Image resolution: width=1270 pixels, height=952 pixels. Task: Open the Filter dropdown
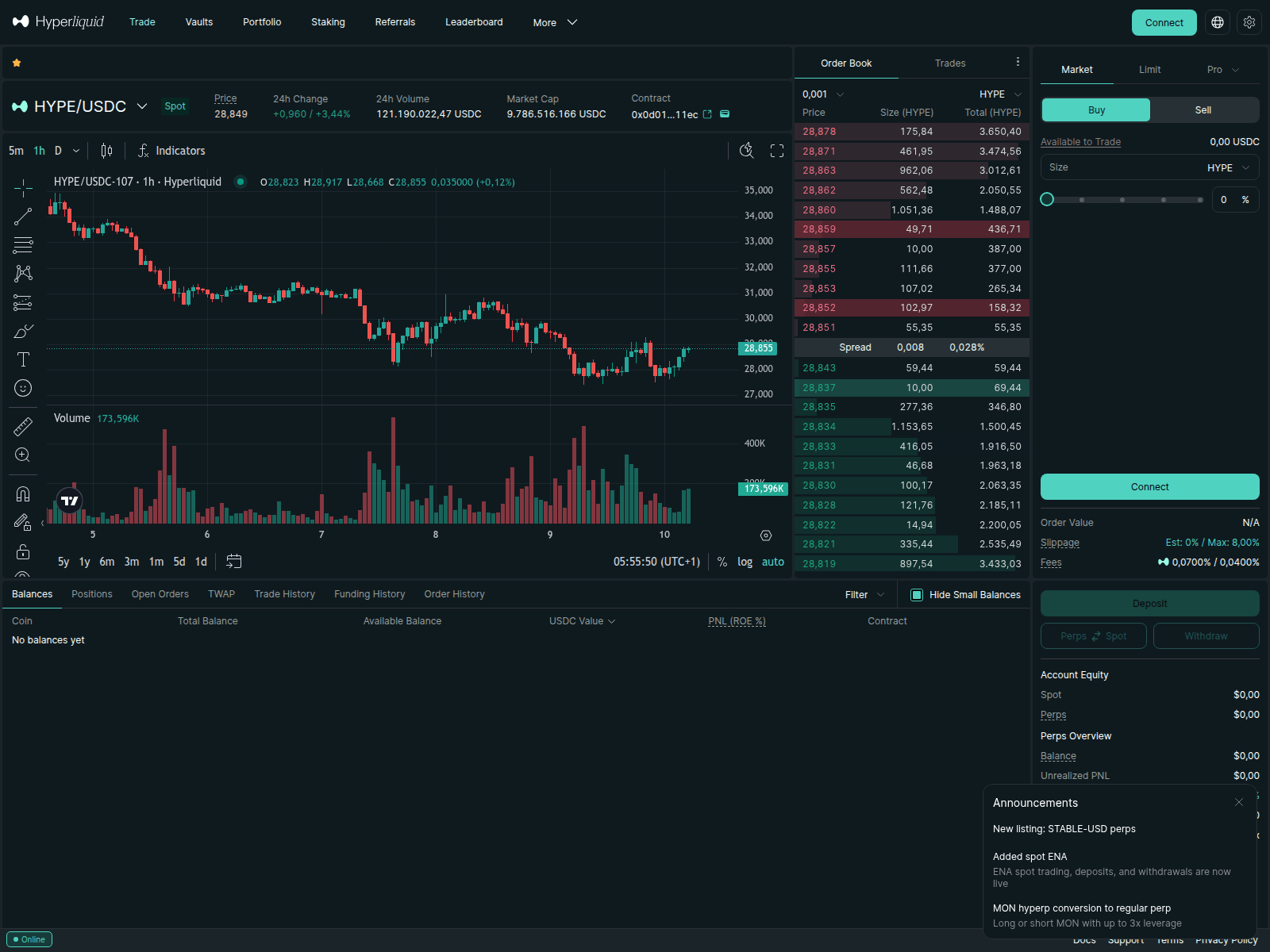tap(864, 595)
